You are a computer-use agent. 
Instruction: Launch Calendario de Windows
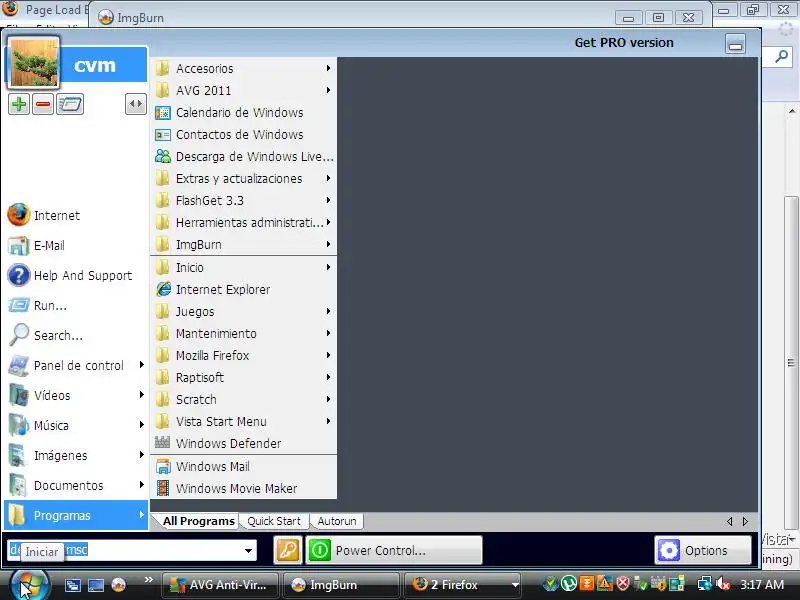pyautogui.click(x=243, y=112)
